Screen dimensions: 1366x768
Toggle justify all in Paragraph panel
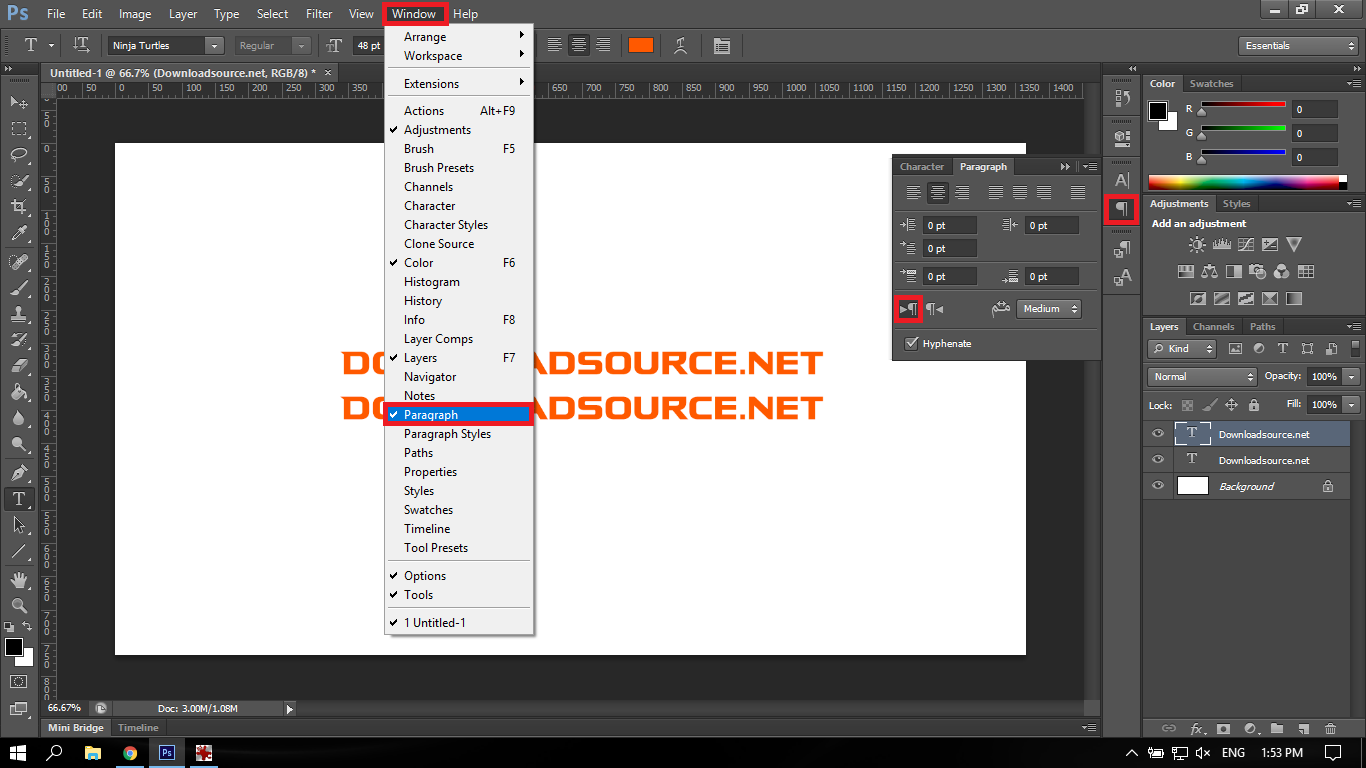tap(1078, 193)
